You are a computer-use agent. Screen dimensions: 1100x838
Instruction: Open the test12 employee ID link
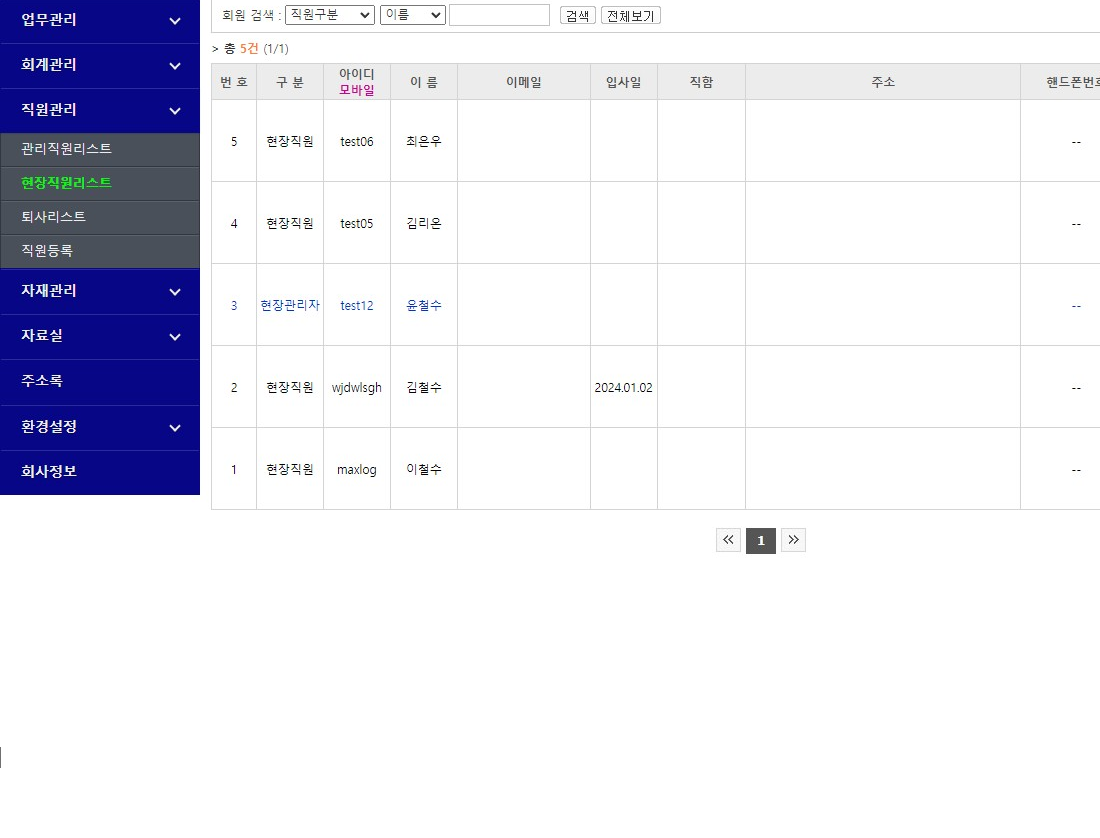click(x=356, y=306)
